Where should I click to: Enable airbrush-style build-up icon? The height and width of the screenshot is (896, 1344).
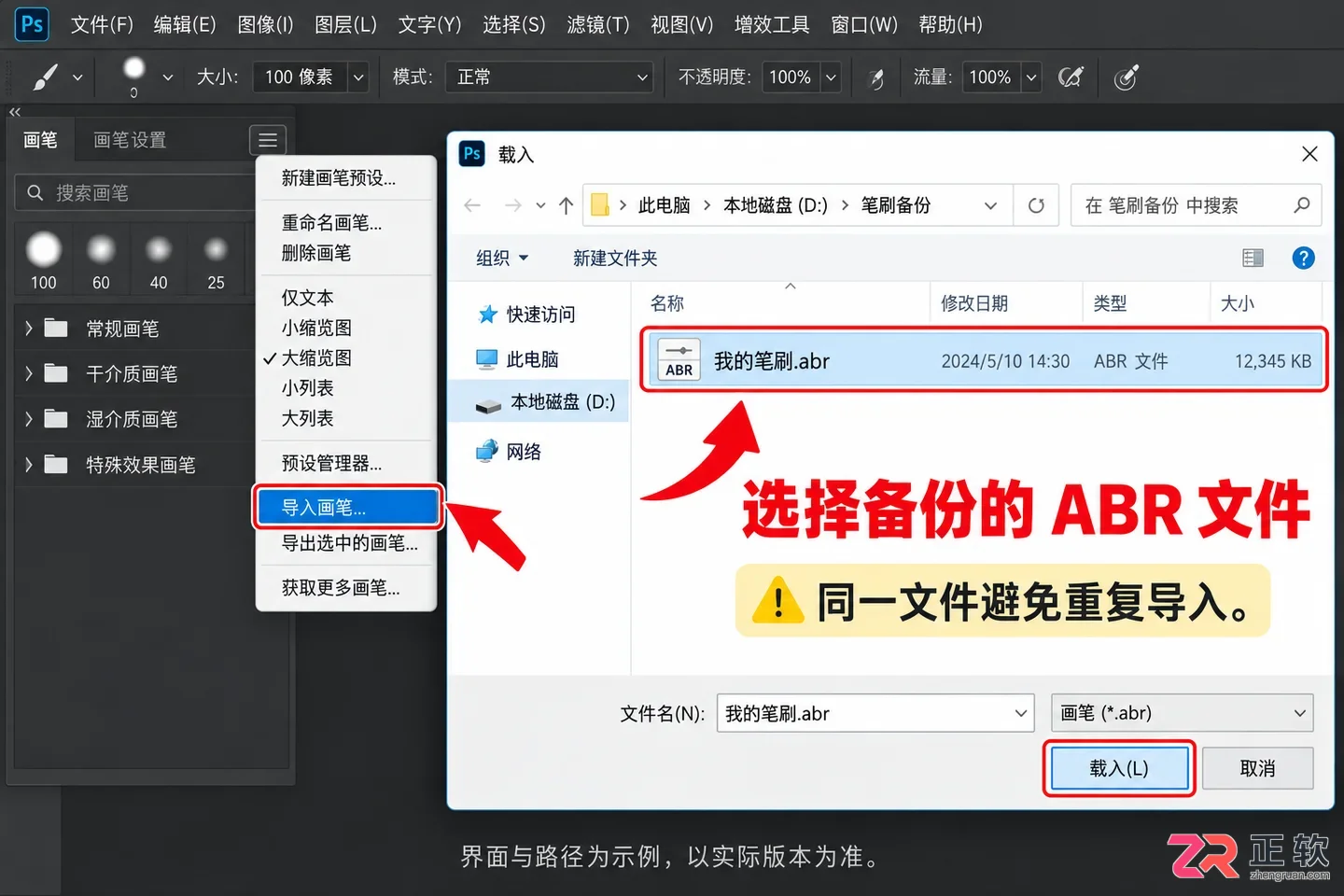(1071, 77)
